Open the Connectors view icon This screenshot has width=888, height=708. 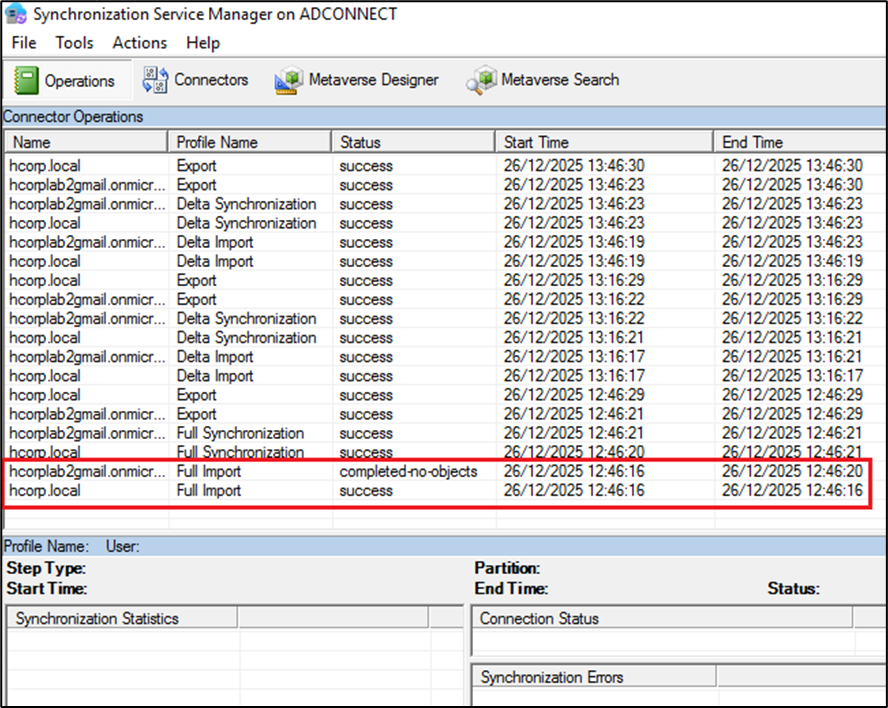[x=155, y=80]
